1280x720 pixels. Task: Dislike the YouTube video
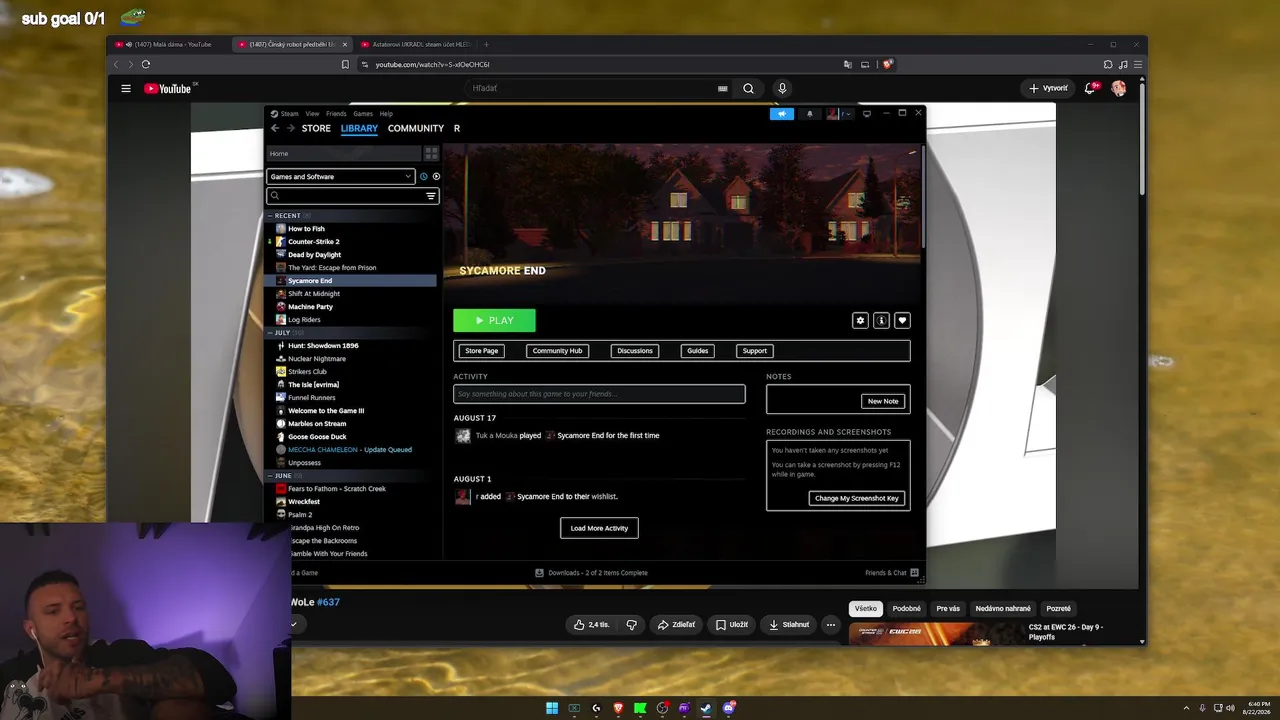click(631, 625)
